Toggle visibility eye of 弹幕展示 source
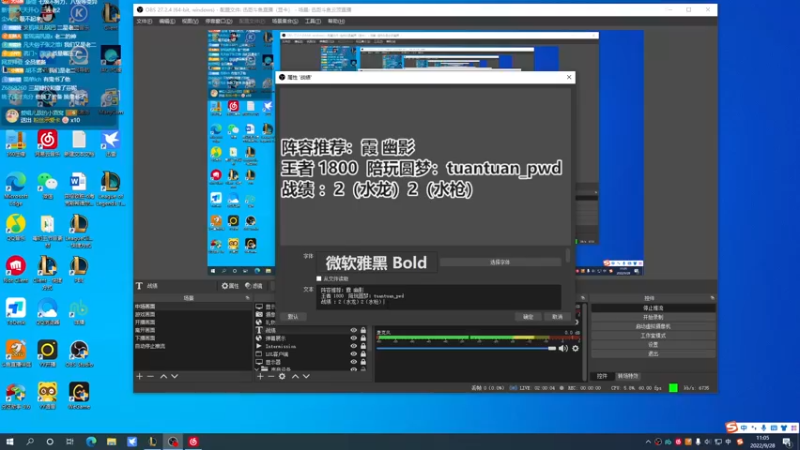The height and width of the screenshot is (450, 800). pos(353,338)
